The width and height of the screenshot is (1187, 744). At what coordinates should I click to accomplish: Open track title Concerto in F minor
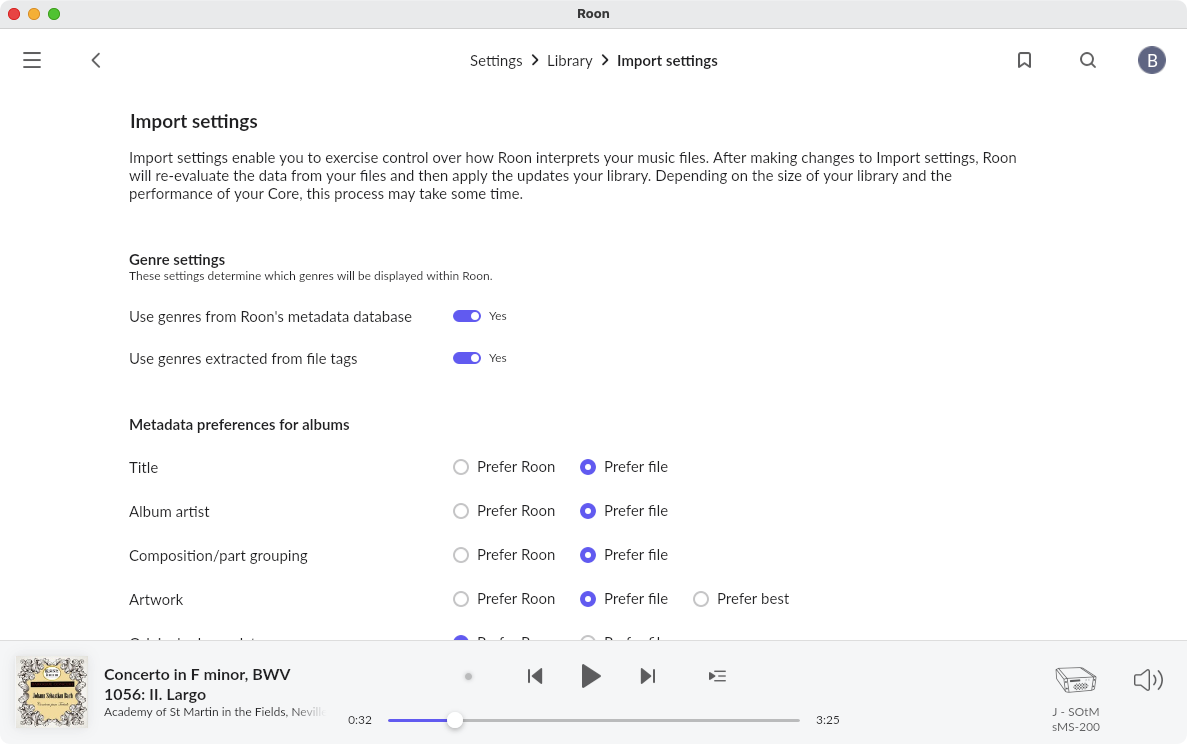point(197,684)
